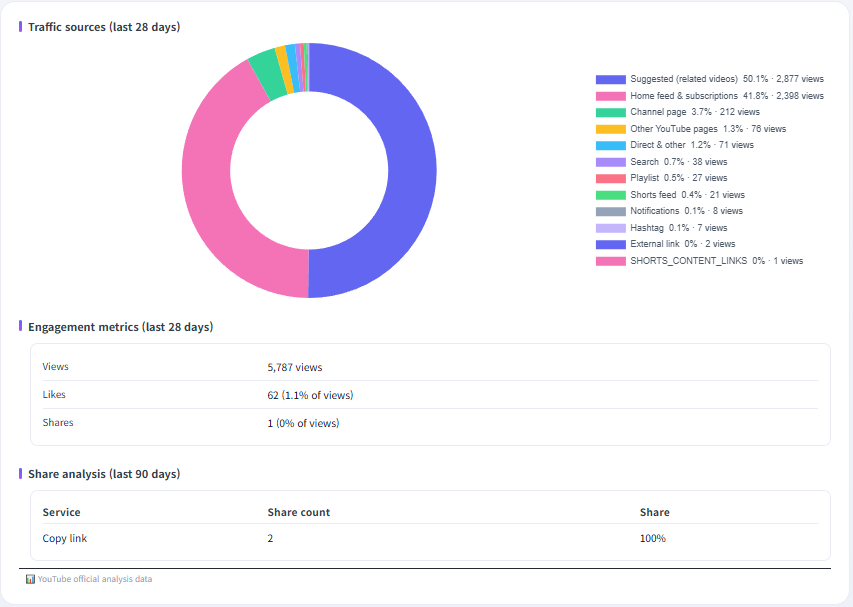
Task: Click 'Direct & other 1.2% · 71 views'
Action: pyautogui.click(x=692, y=145)
